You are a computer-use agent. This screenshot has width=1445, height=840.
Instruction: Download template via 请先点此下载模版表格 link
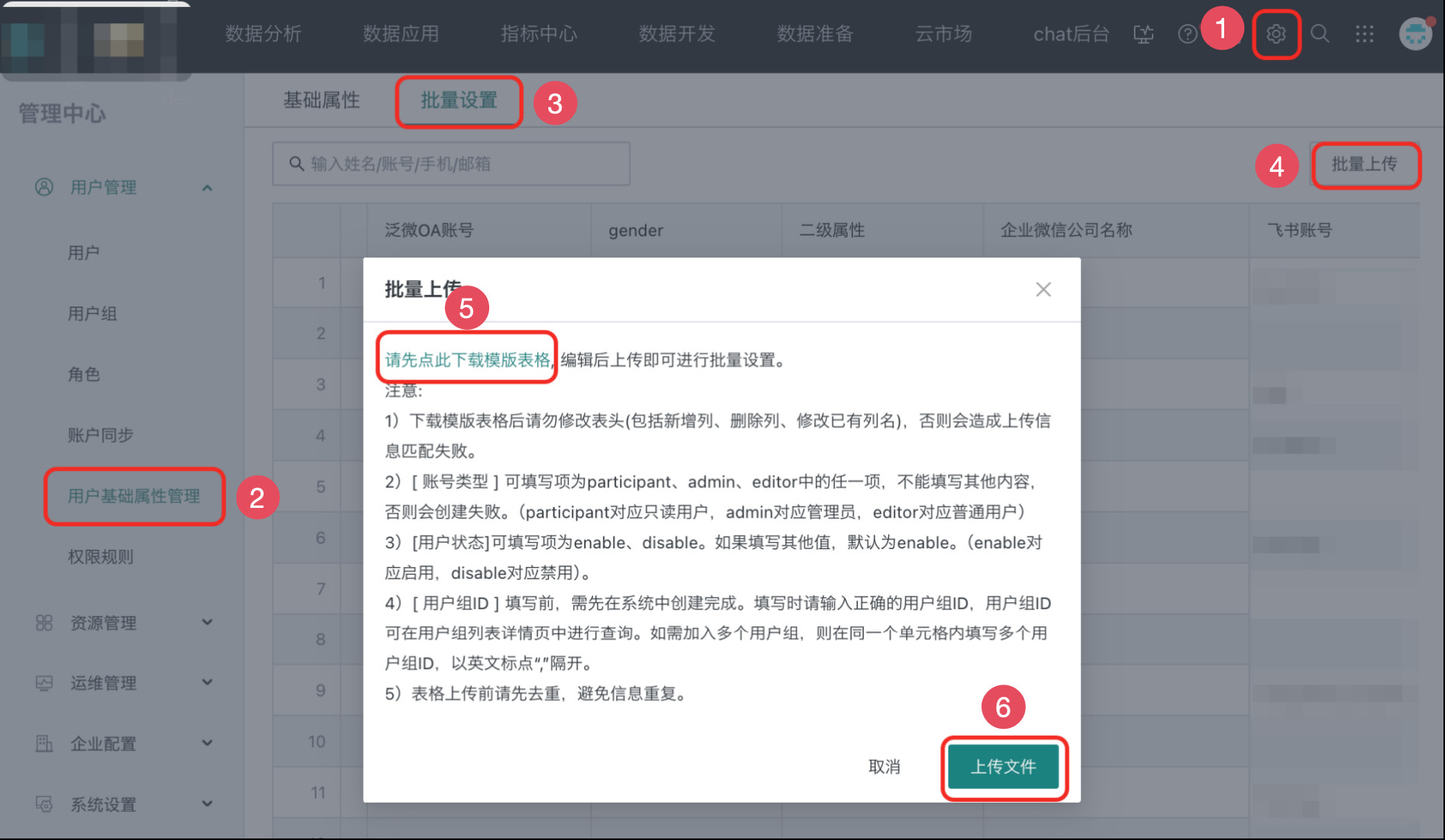(x=467, y=359)
